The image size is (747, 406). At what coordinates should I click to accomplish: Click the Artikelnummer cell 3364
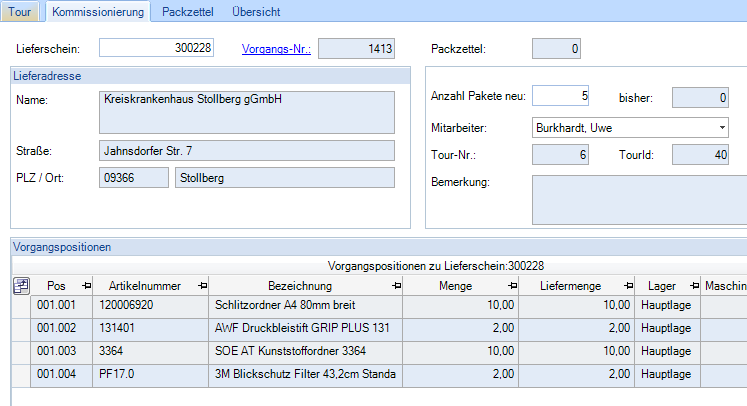(150, 351)
